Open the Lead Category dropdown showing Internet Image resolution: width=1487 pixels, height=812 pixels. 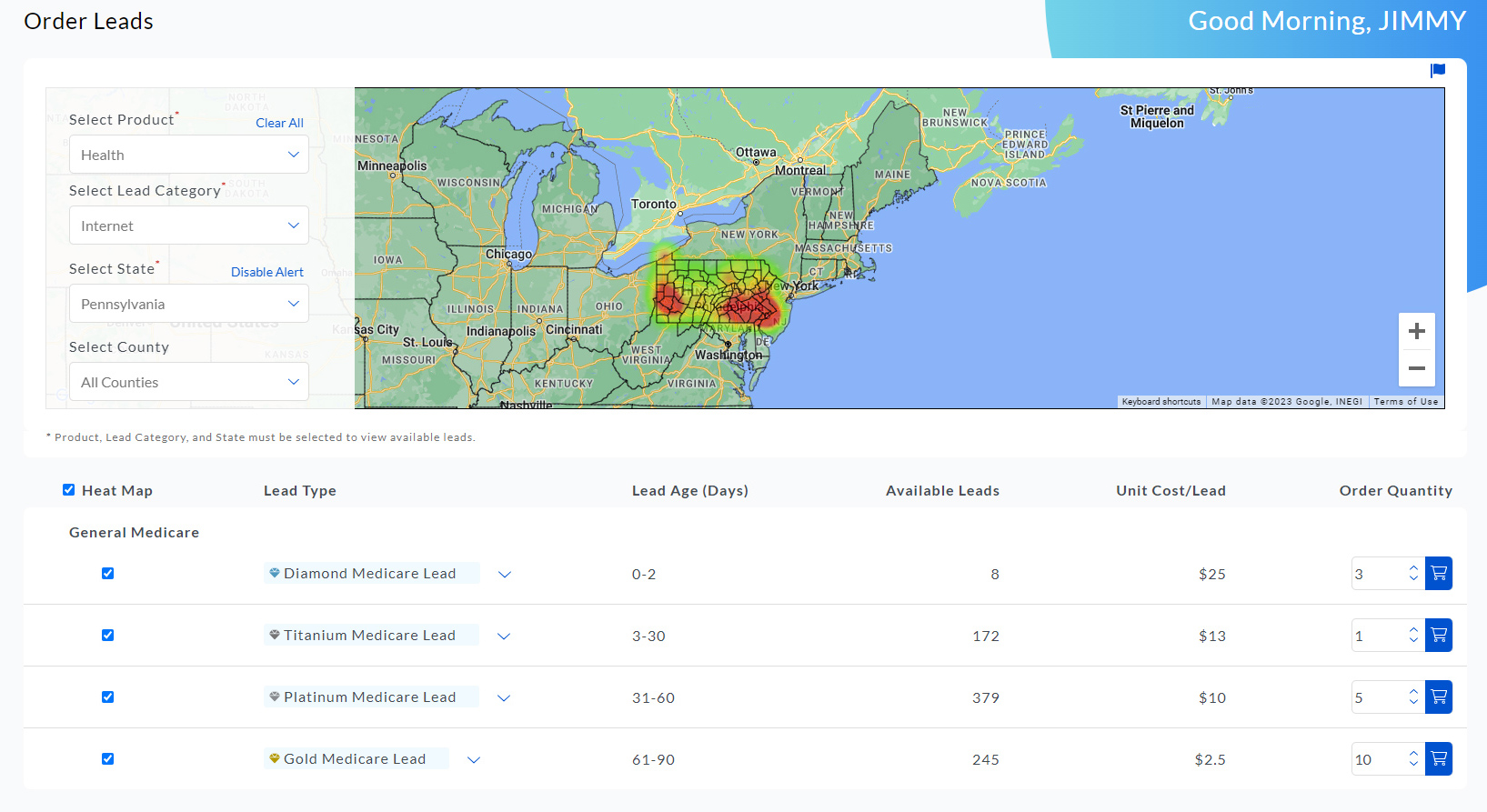(189, 226)
